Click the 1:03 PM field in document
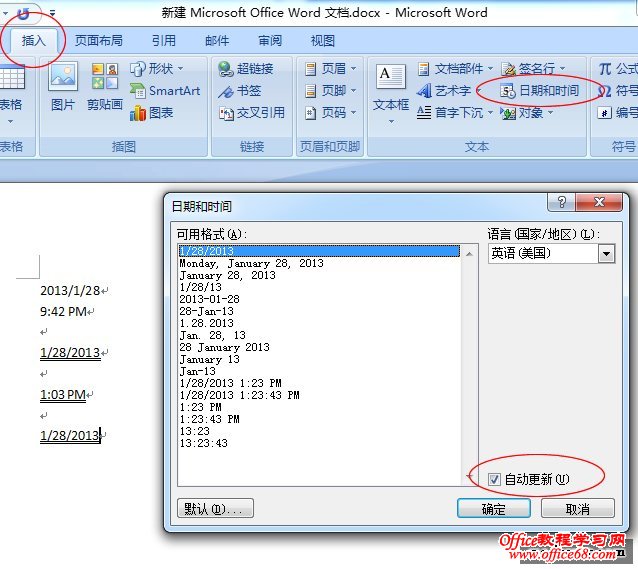638x569 pixels. coord(63,394)
